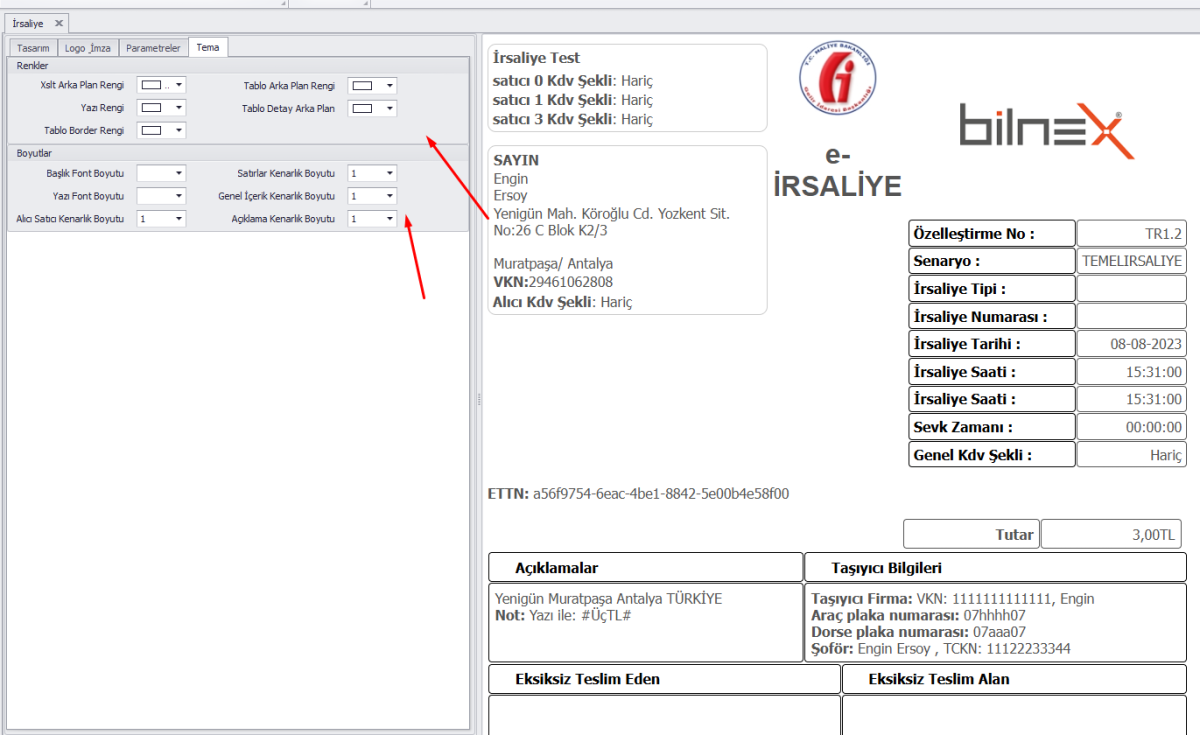Pick the Xslt Arka Plan Rengi color swatch
The image size is (1200, 735).
coord(151,86)
